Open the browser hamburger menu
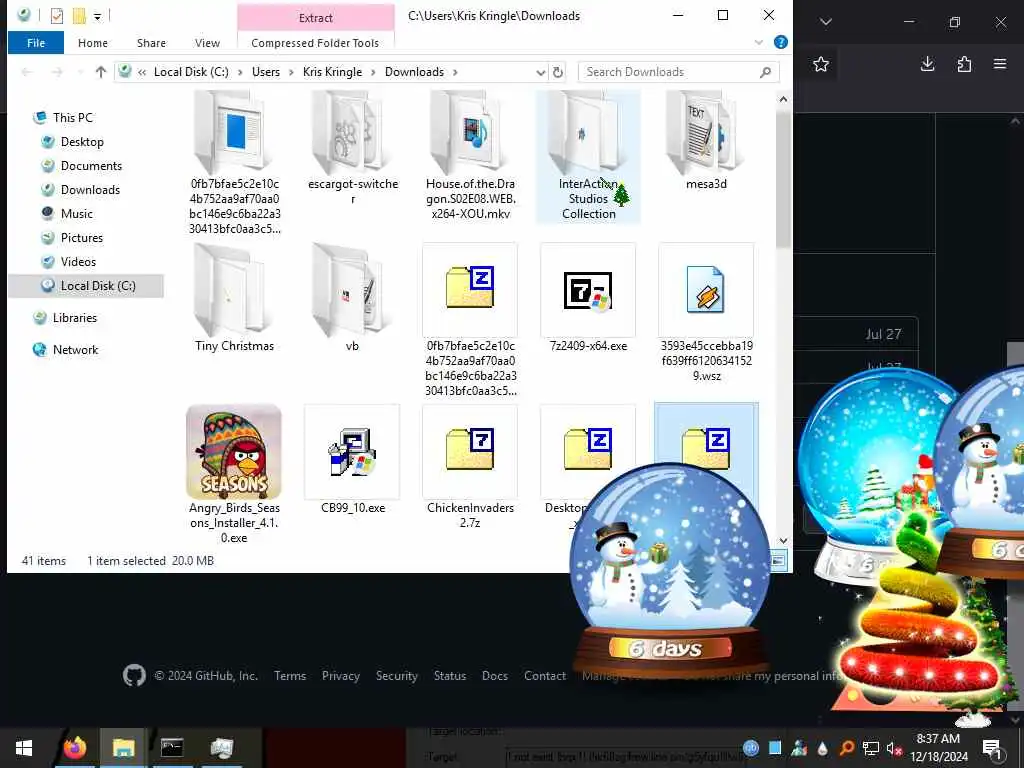 click(x=1000, y=64)
